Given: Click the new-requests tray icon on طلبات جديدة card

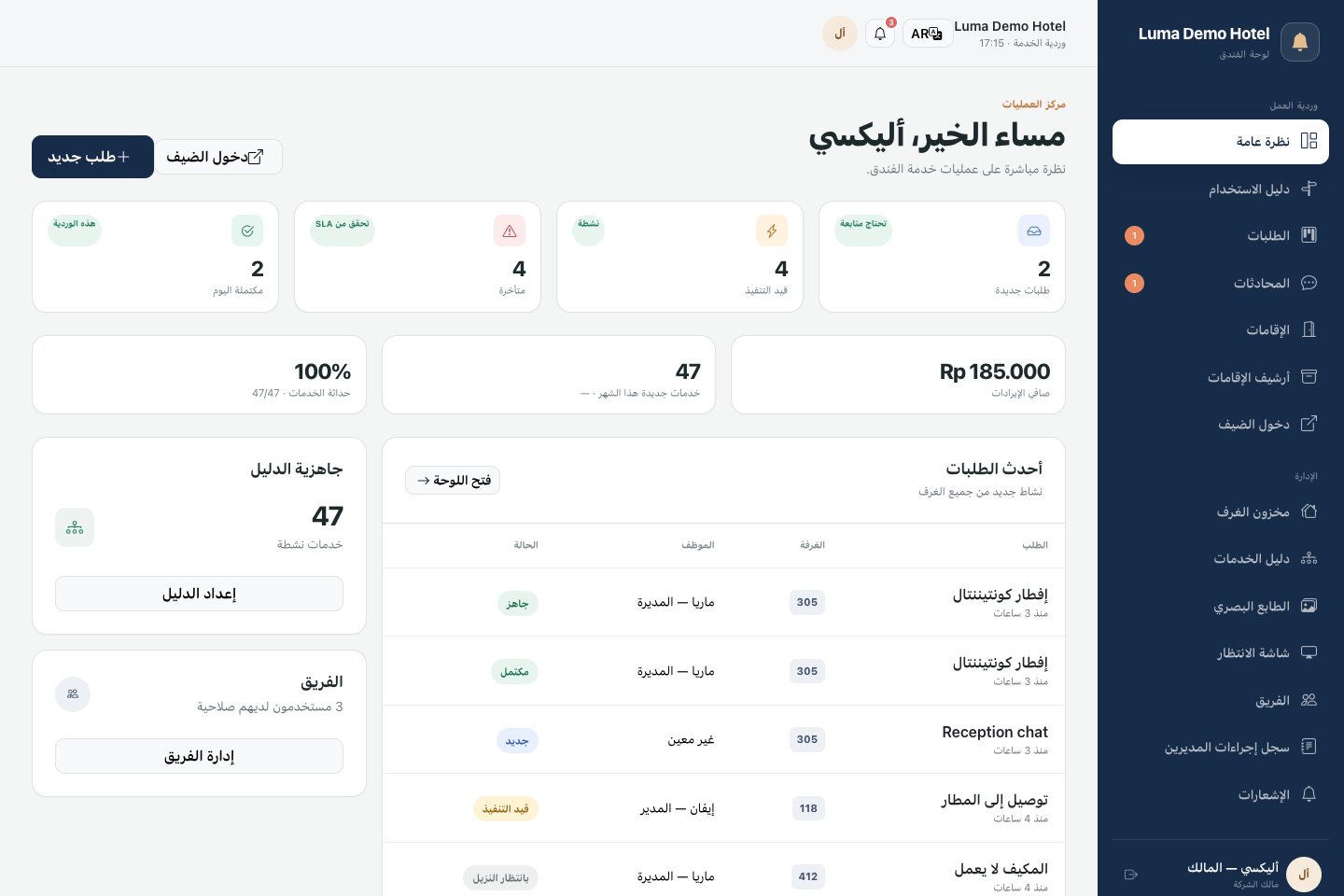Looking at the screenshot, I should pos(1034,231).
